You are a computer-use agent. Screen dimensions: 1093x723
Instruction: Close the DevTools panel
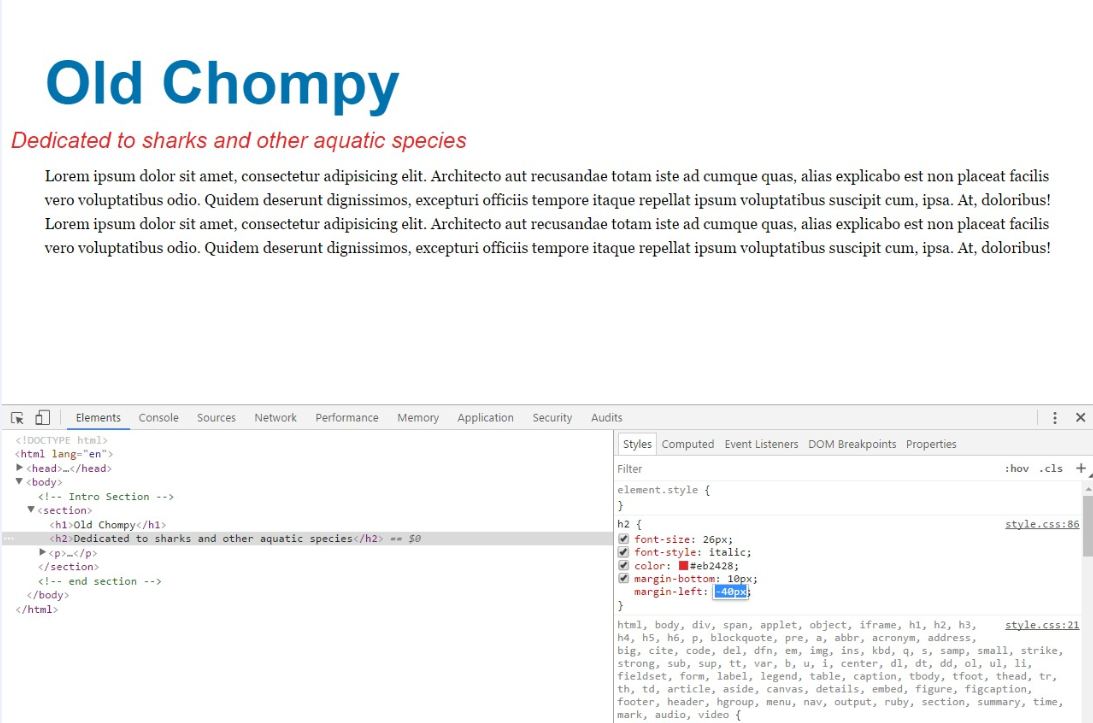pos(1080,418)
